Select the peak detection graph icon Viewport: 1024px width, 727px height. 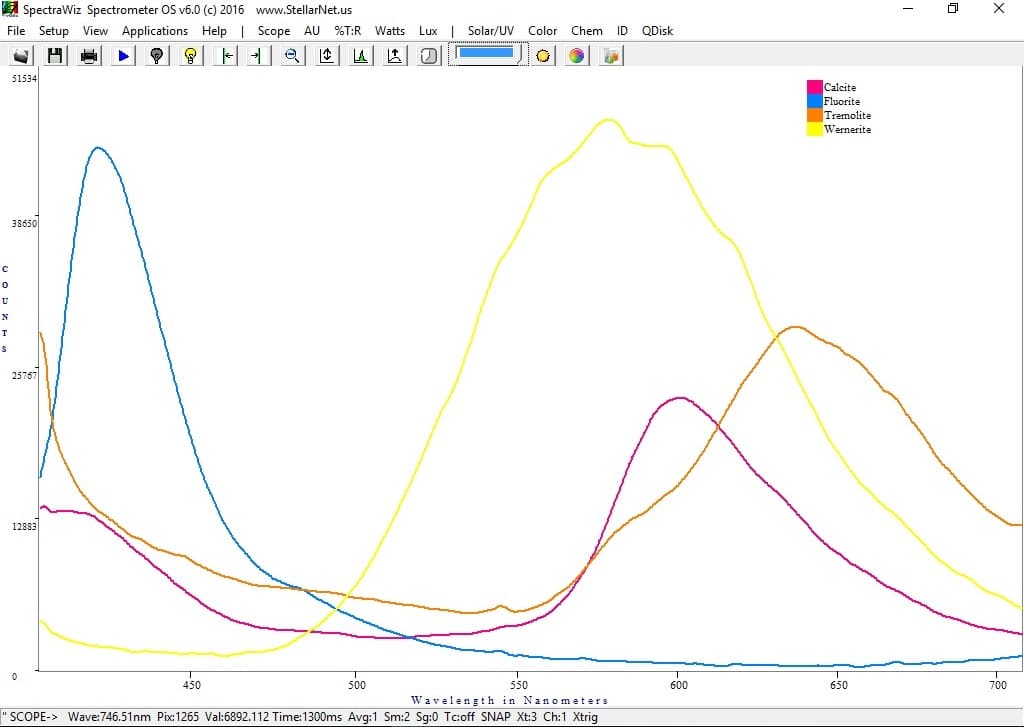click(359, 55)
